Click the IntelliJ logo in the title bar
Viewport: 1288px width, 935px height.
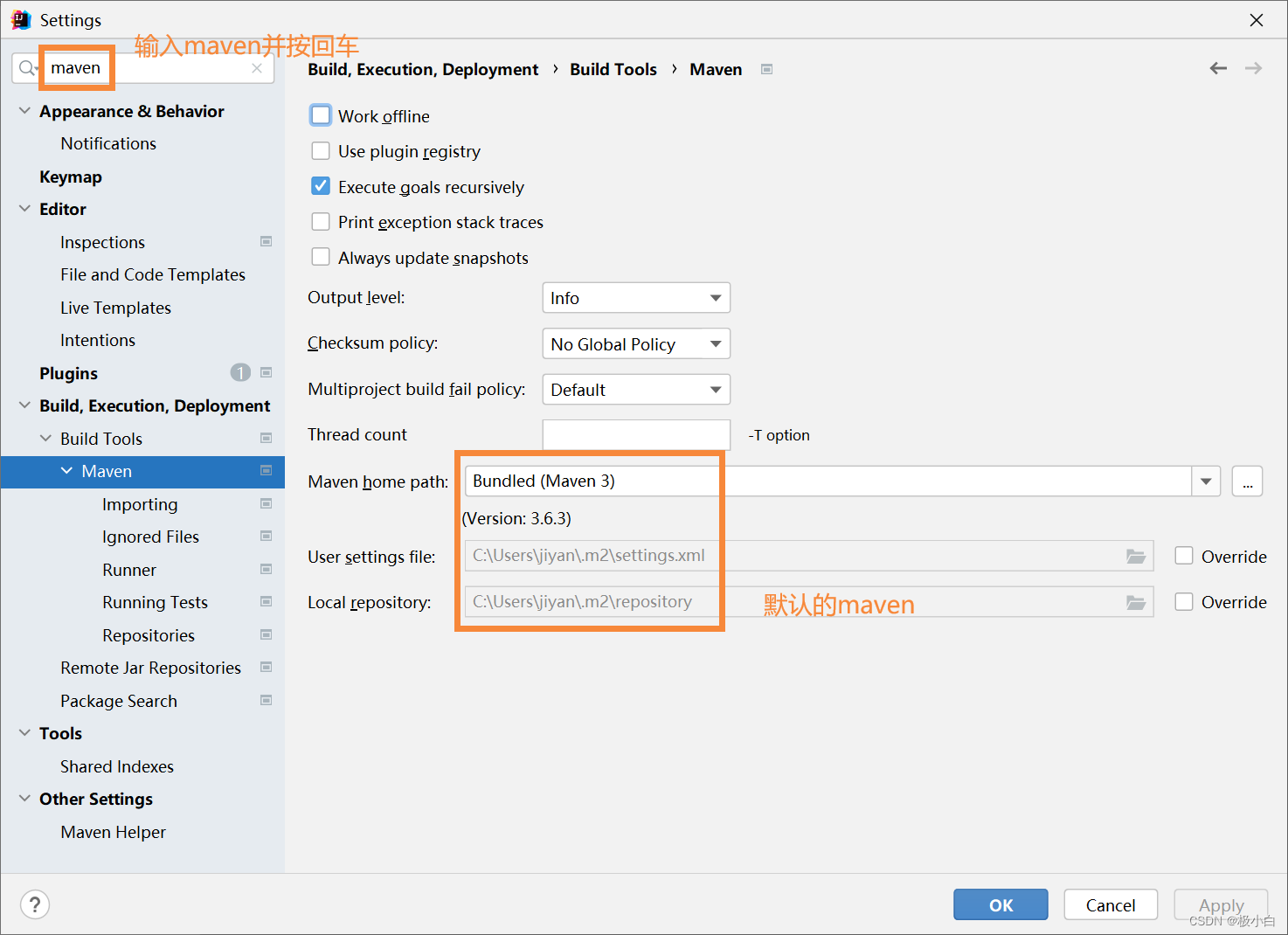coord(20,19)
